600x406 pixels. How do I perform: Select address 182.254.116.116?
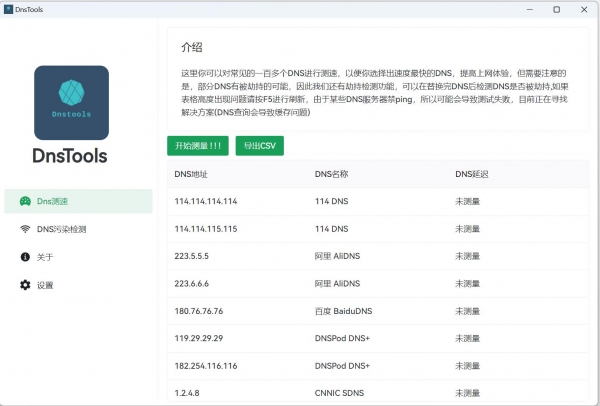point(206,366)
